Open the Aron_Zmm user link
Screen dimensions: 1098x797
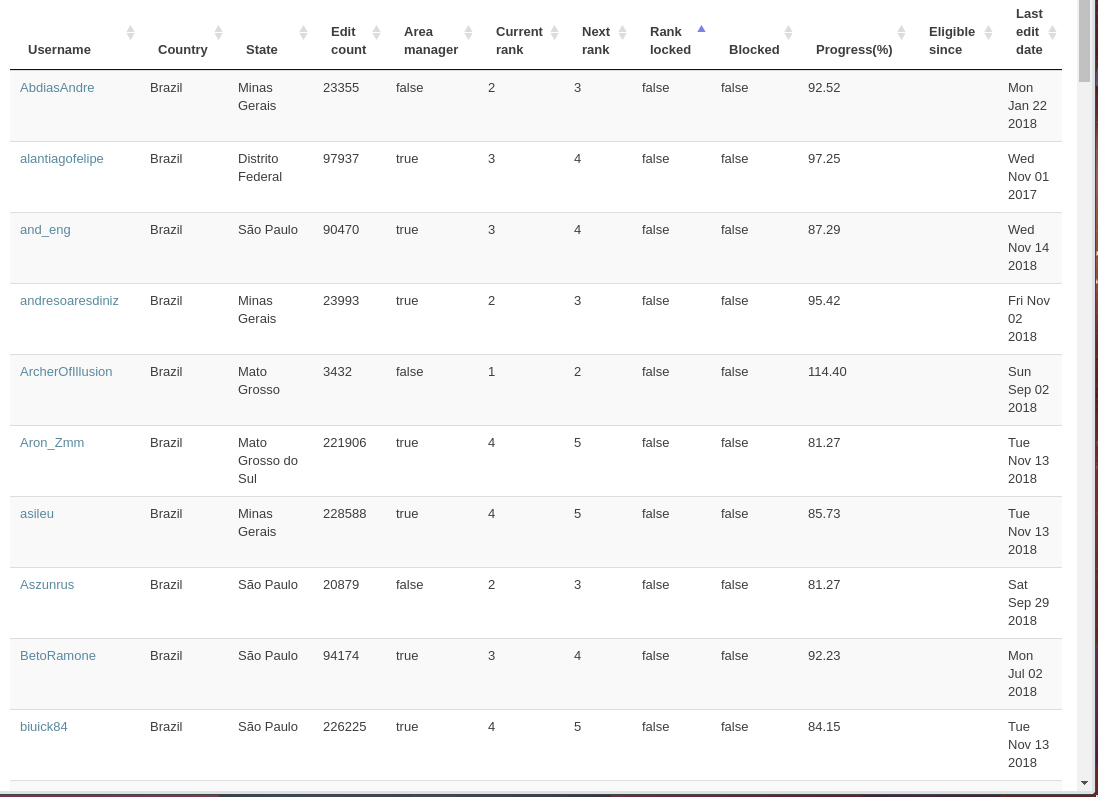[x=52, y=443]
